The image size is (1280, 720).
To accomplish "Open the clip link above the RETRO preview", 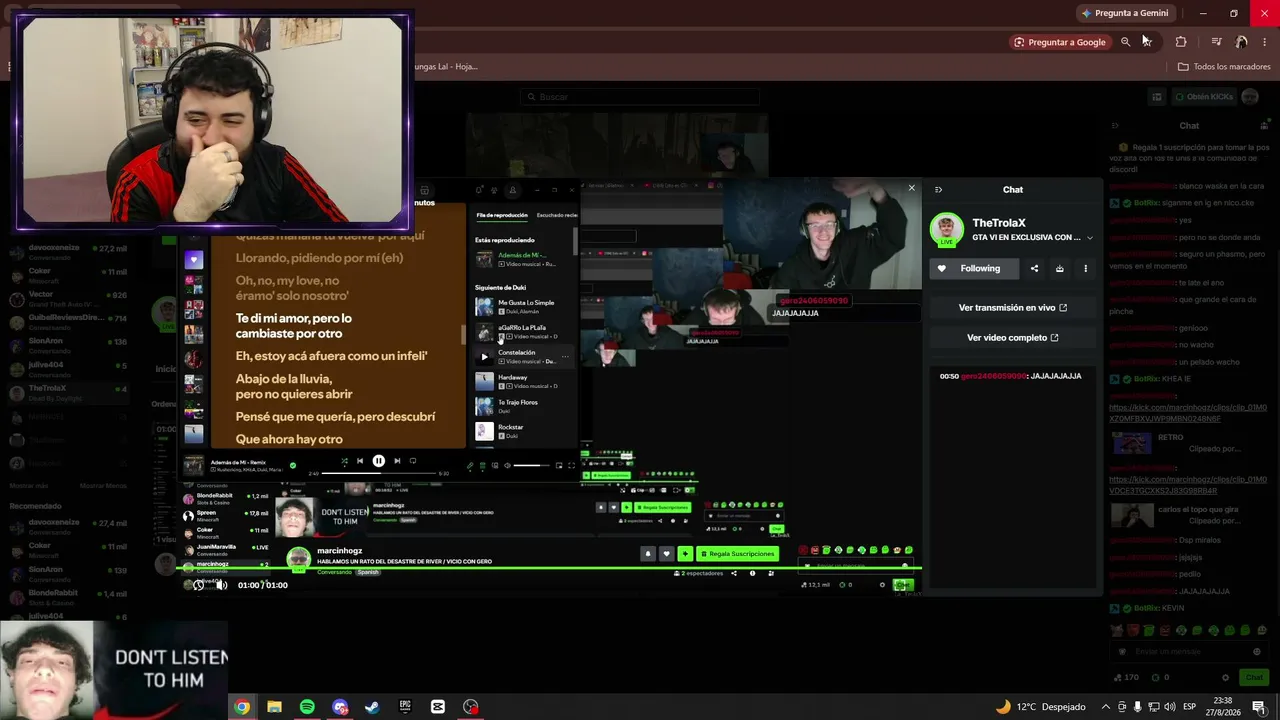I will coord(1188,413).
